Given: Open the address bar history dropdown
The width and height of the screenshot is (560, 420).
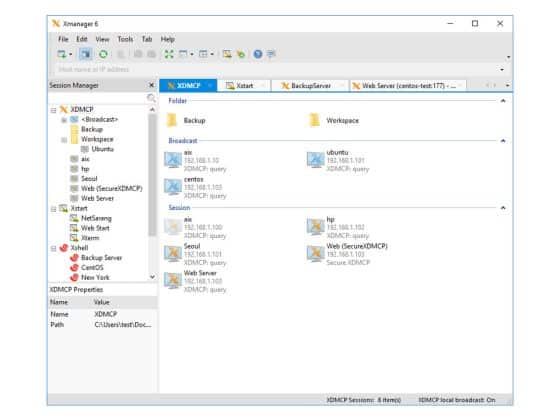Looking at the screenshot, I should pos(502,70).
